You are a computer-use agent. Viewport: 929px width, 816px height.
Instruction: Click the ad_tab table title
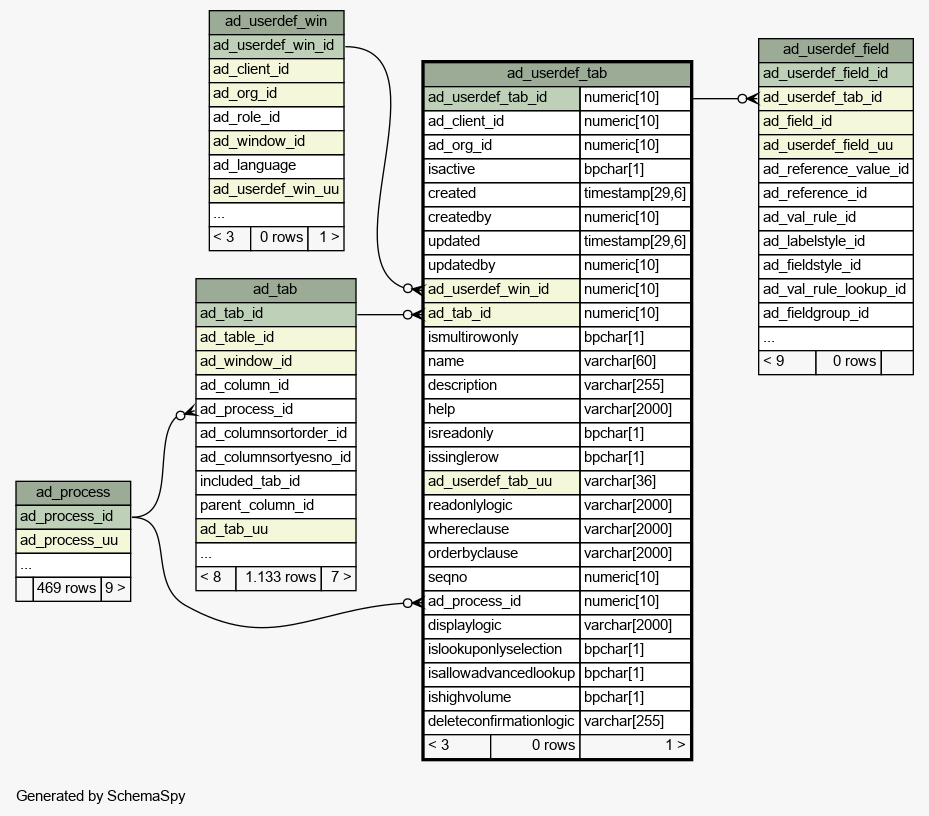275,289
